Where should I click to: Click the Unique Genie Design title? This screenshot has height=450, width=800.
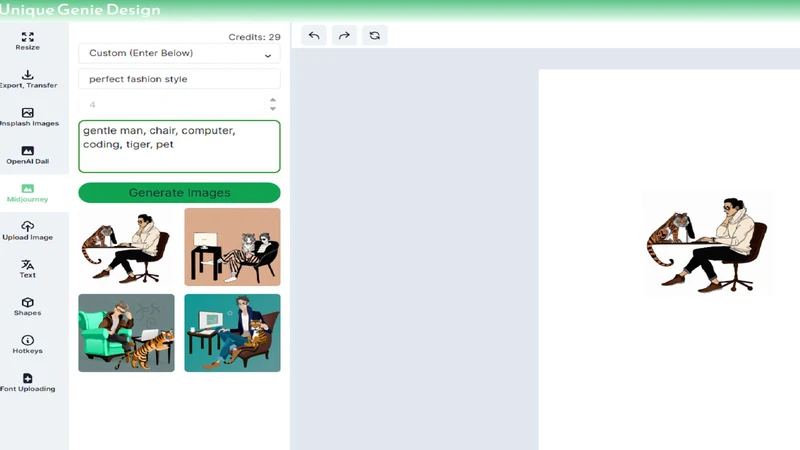[x=80, y=10]
